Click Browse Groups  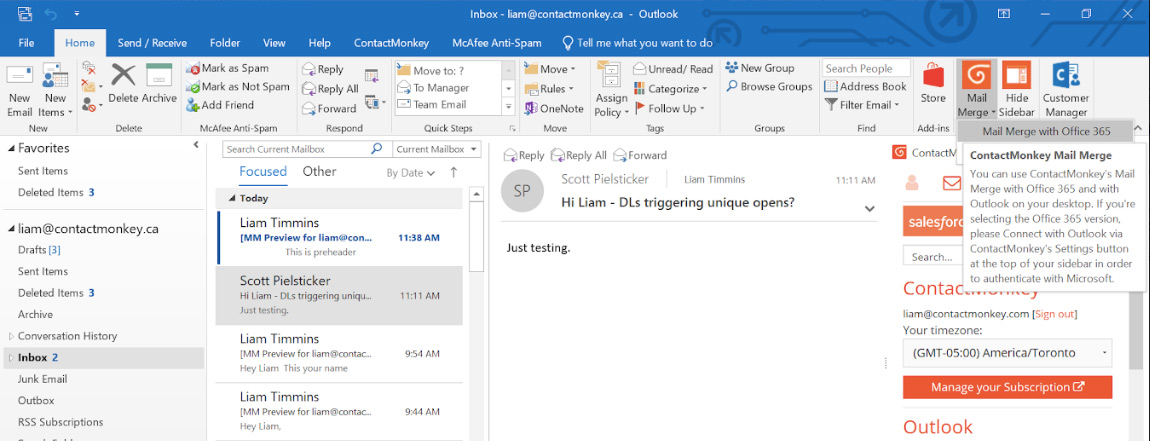coord(769,87)
